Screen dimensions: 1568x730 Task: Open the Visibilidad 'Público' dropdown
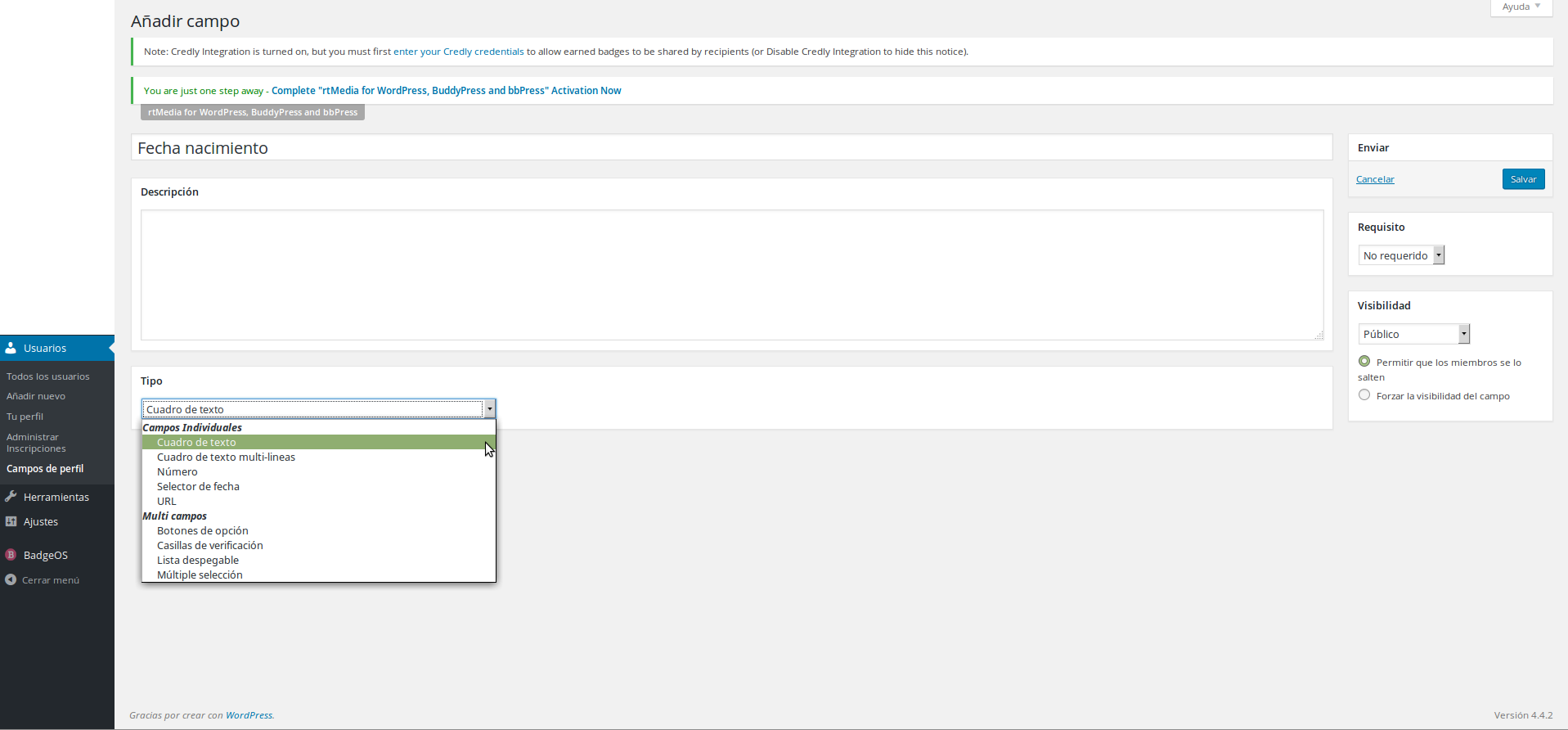click(x=1413, y=334)
